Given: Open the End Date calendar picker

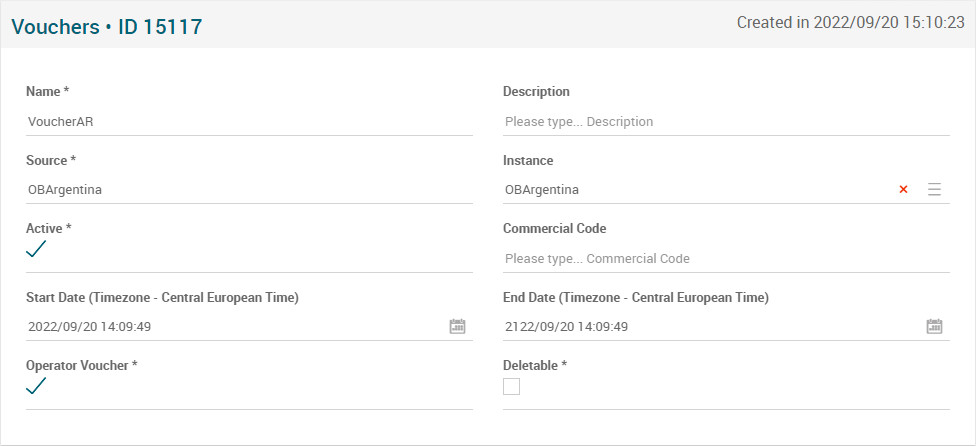Looking at the screenshot, I should (935, 326).
